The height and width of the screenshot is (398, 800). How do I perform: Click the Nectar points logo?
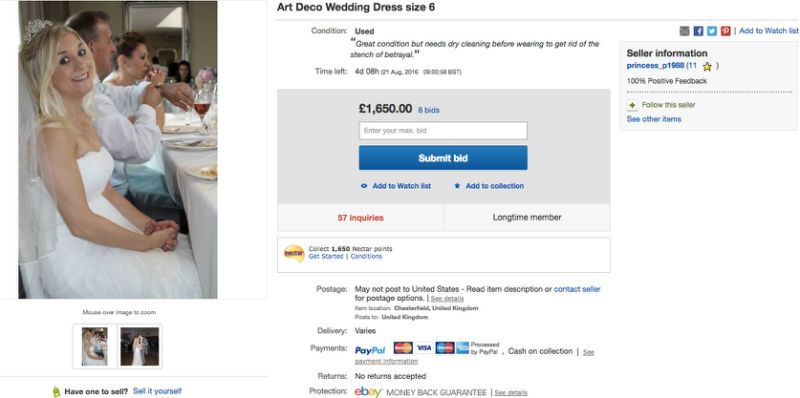coord(294,253)
